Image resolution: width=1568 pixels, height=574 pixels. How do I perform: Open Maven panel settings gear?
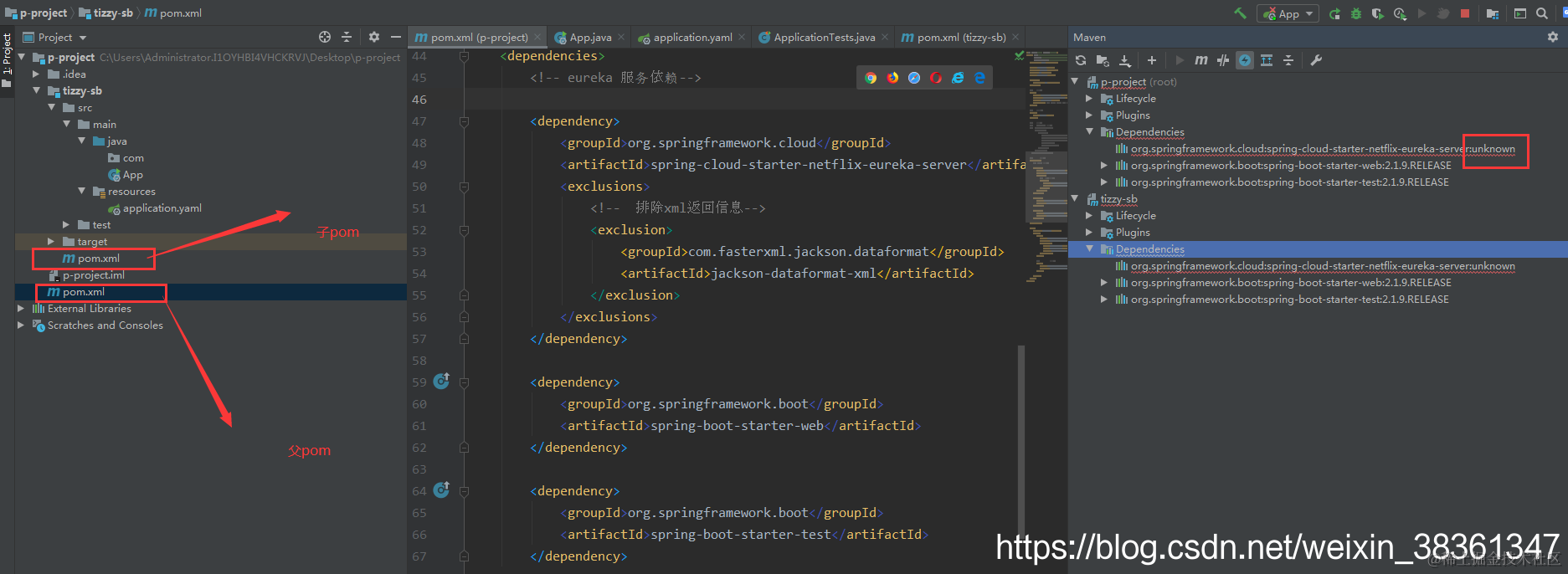[1553, 37]
